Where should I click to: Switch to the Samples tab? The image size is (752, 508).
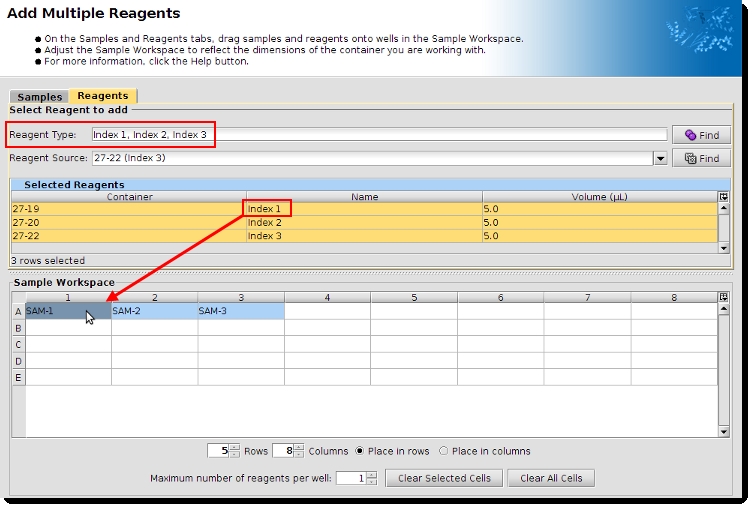[40, 97]
